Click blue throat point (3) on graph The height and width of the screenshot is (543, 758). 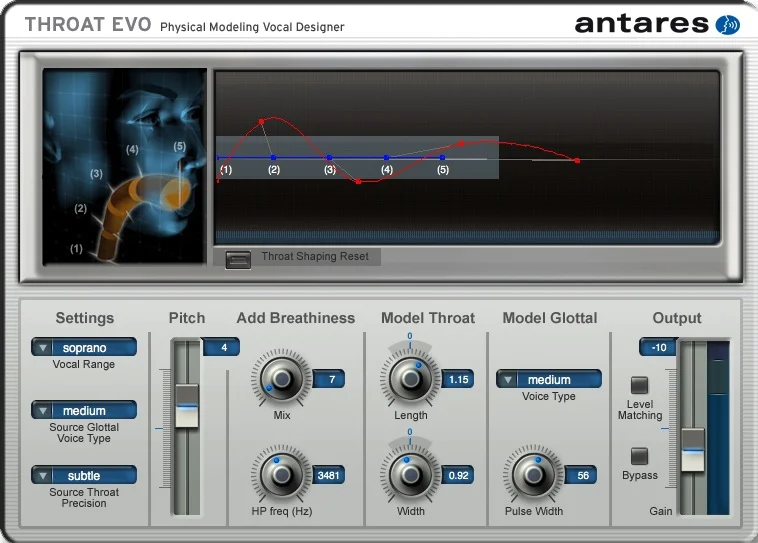tap(330, 158)
